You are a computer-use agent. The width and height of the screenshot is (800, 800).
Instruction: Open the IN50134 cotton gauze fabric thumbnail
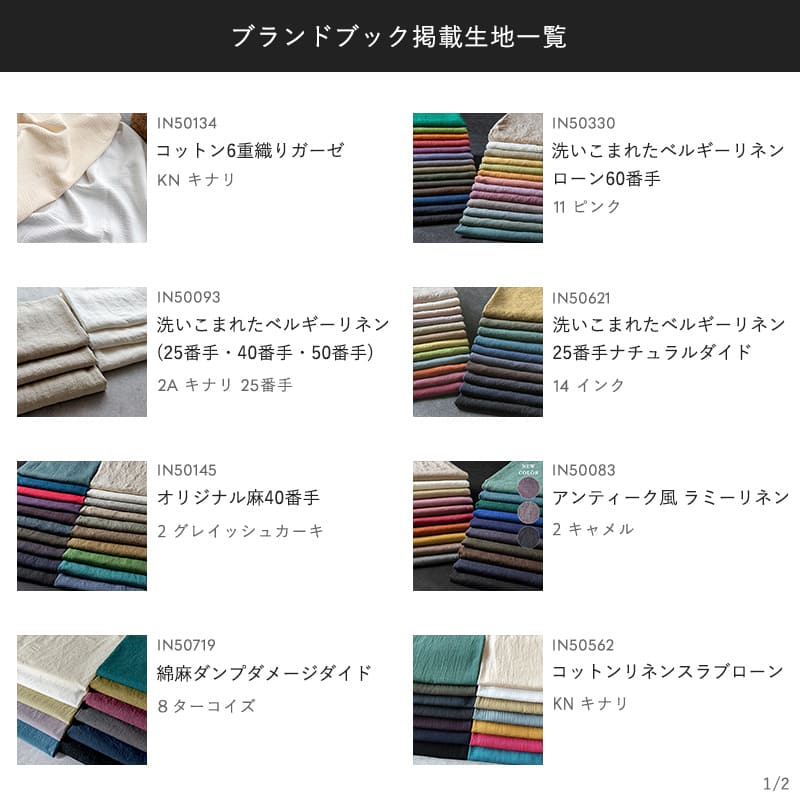pos(82,178)
